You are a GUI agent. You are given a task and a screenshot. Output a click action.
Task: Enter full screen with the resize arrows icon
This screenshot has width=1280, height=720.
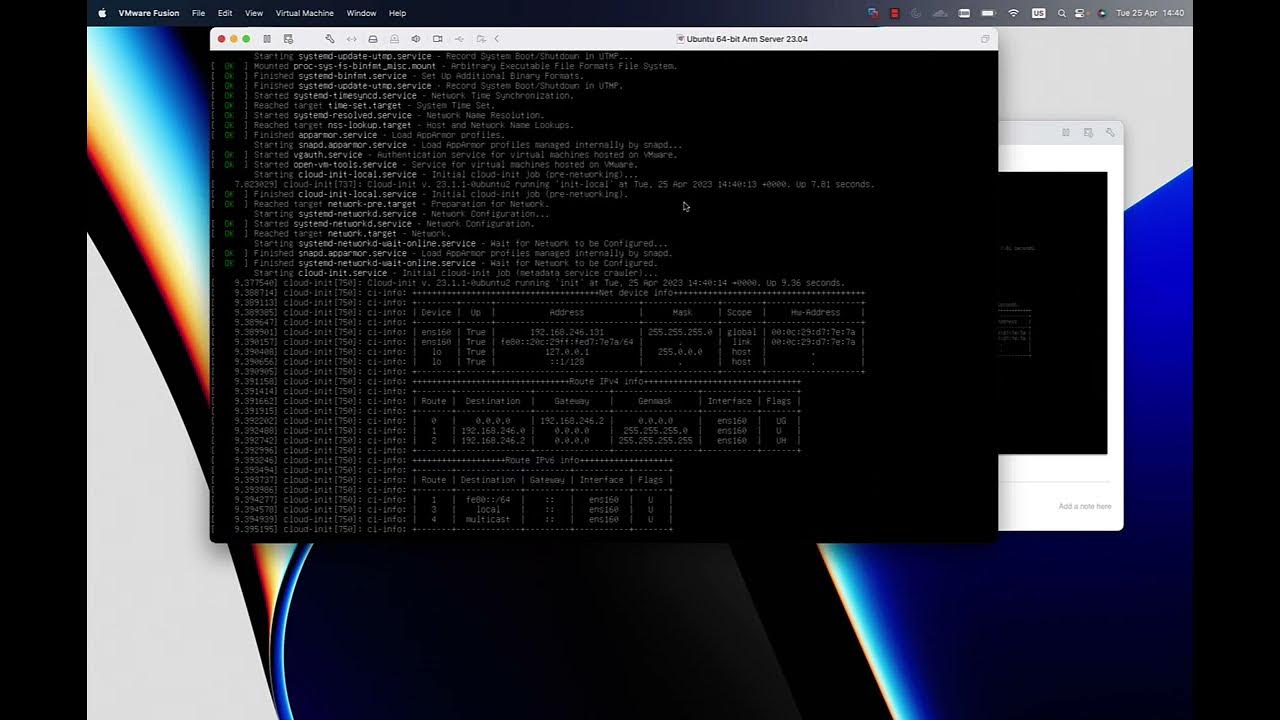(352, 37)
